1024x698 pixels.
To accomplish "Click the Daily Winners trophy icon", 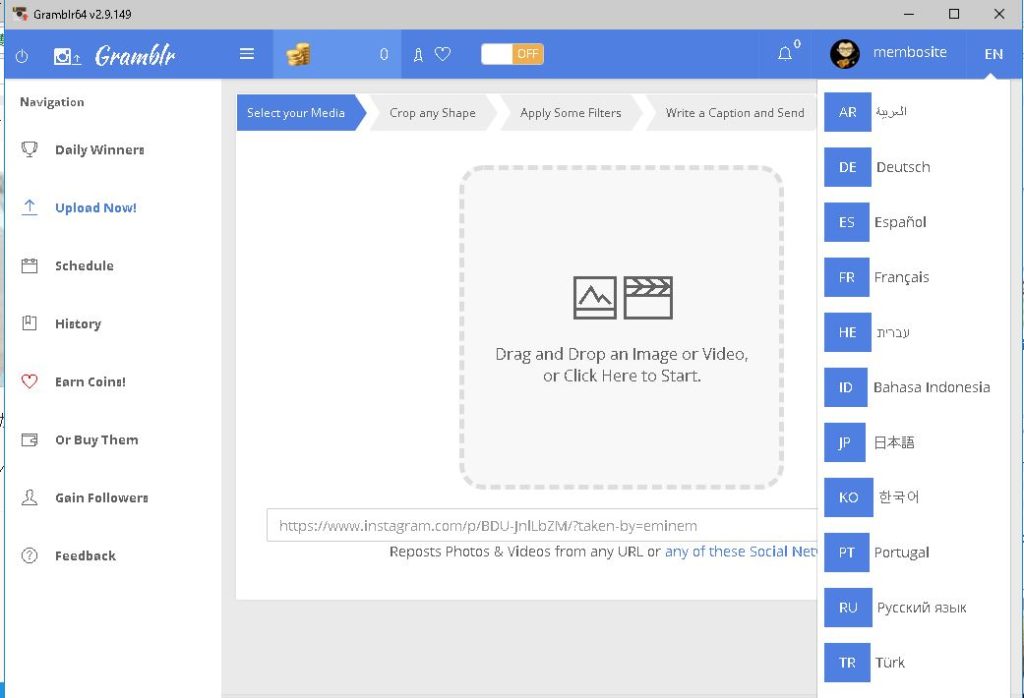I will click(x=29, y=150).
